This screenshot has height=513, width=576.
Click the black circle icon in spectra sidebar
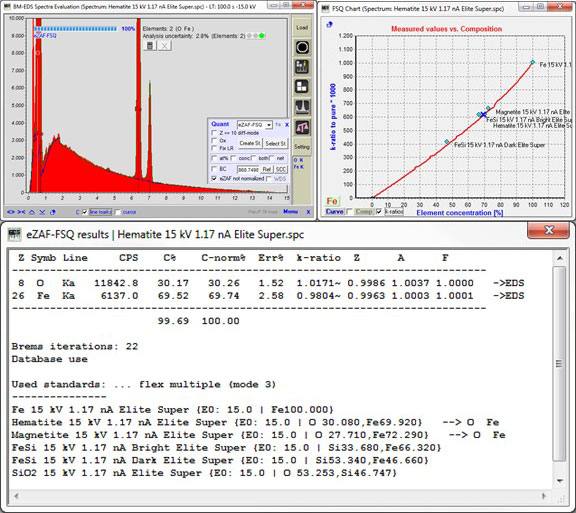click(302, 47)
